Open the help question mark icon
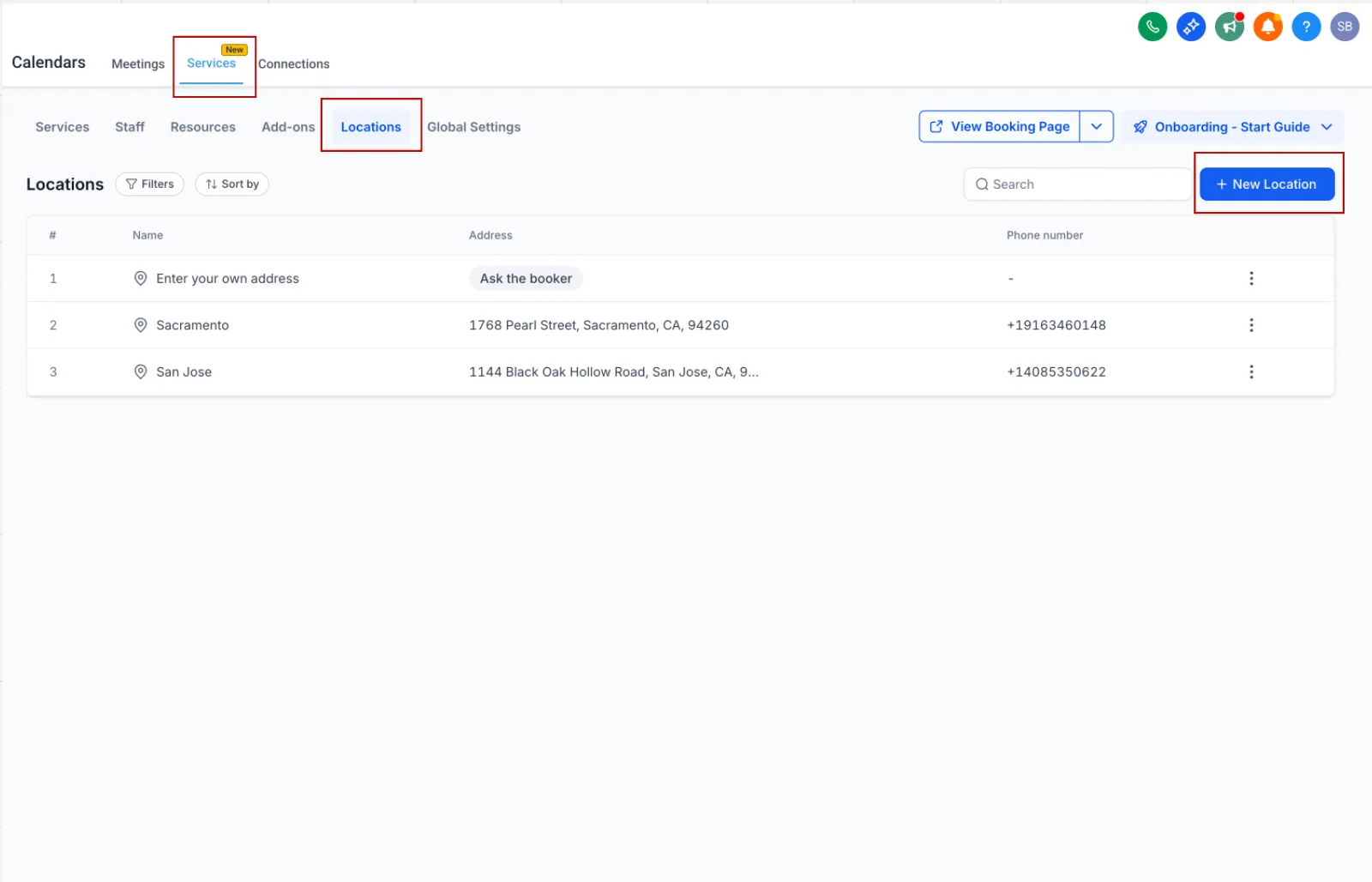 (x=1306, y=26)
